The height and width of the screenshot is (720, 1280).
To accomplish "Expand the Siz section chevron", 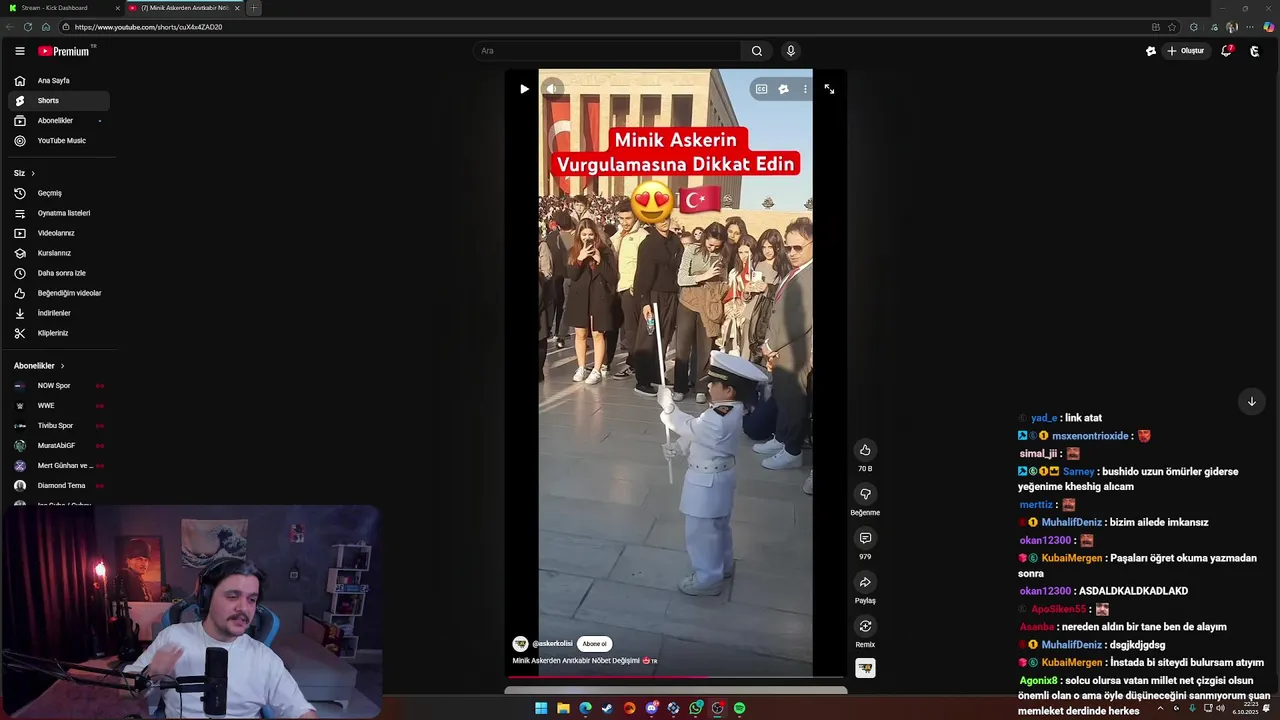I will [33, 173].
